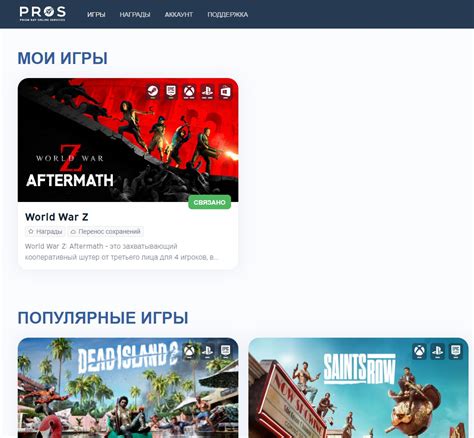Click the Перенос сохранений tag
The width and height of the screenshot is (474, 438).
click(106, 231)
